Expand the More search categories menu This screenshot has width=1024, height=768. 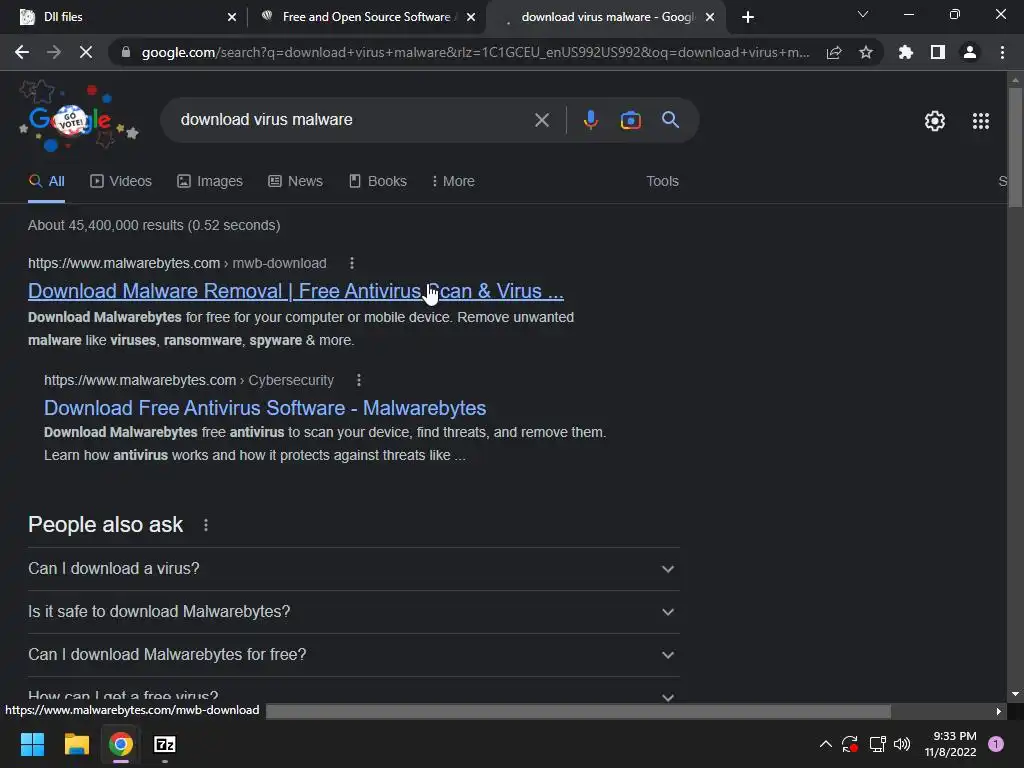(x=453, y=182)
